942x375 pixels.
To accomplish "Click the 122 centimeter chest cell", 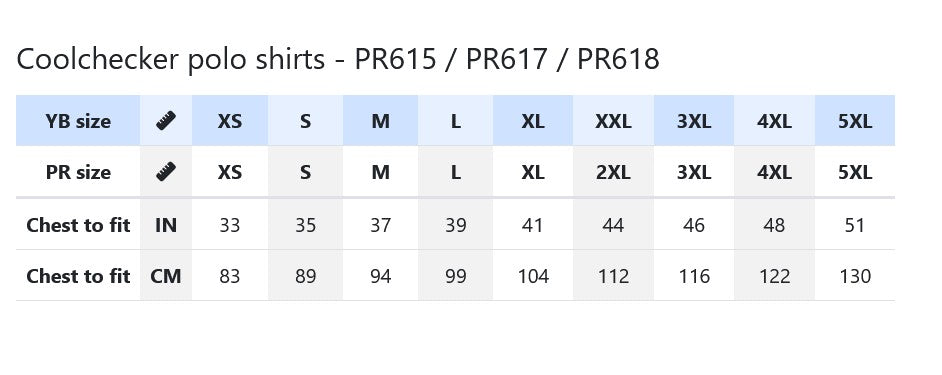I will click(x=774, y=276).
